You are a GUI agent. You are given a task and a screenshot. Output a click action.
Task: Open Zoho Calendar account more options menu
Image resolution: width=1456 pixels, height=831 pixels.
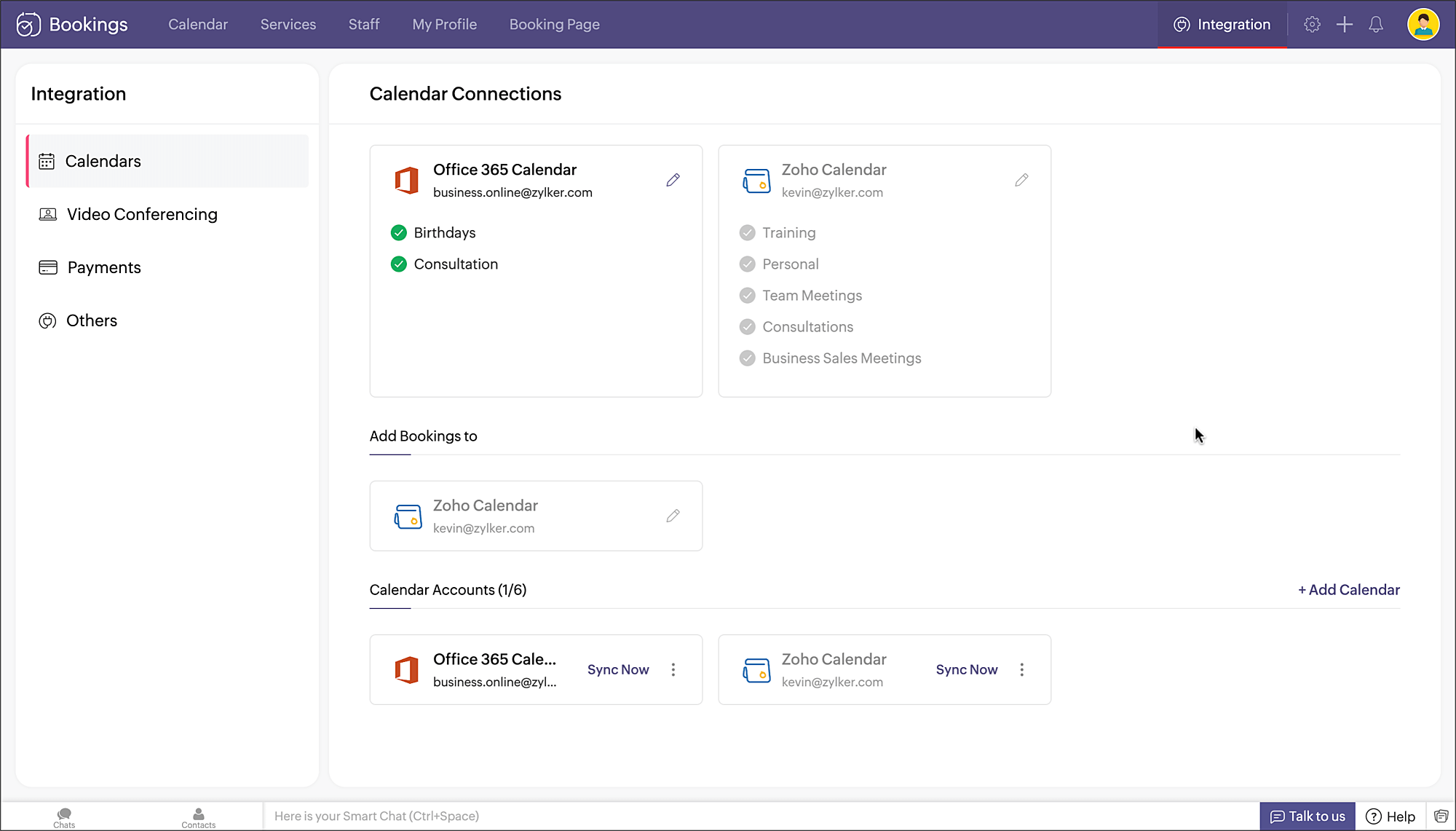click(1022, 670)
